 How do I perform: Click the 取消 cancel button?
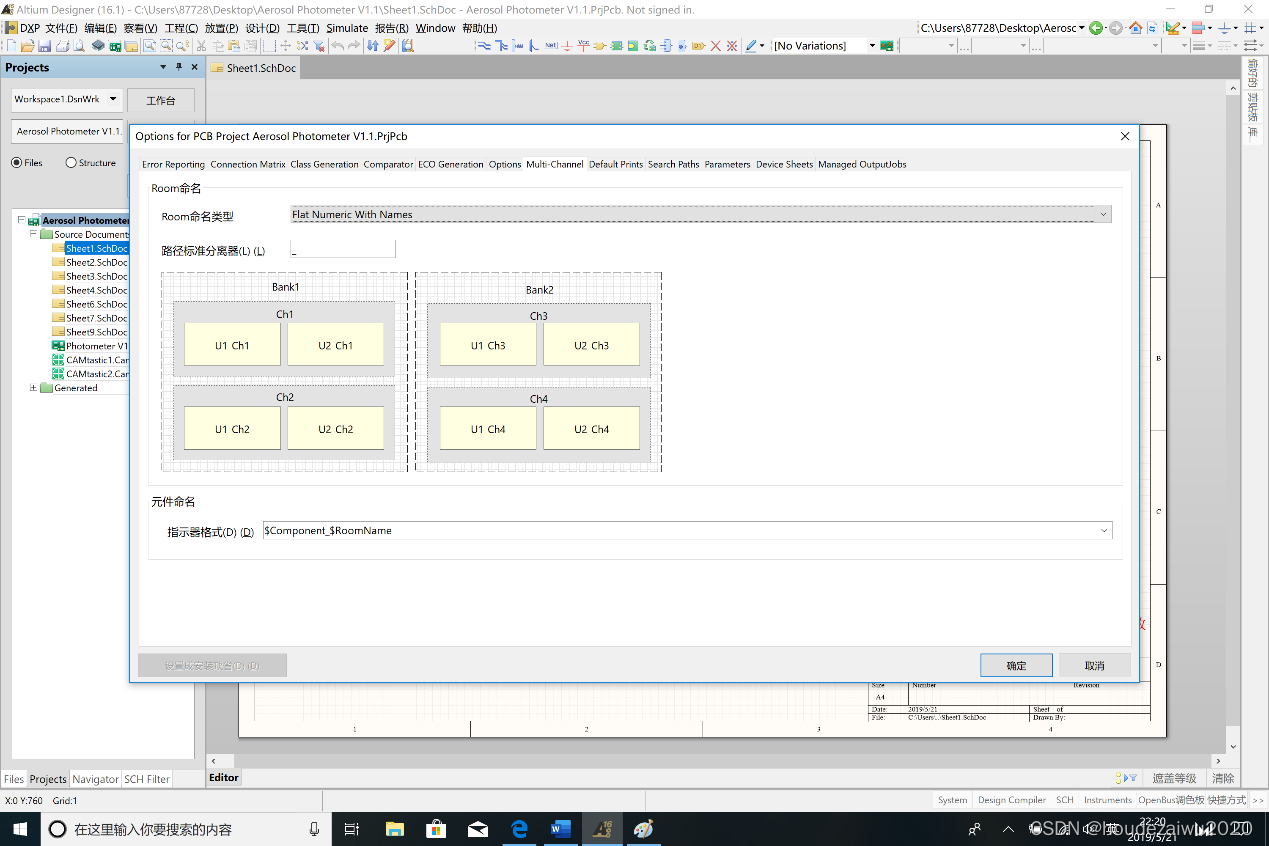[1095, 665]
